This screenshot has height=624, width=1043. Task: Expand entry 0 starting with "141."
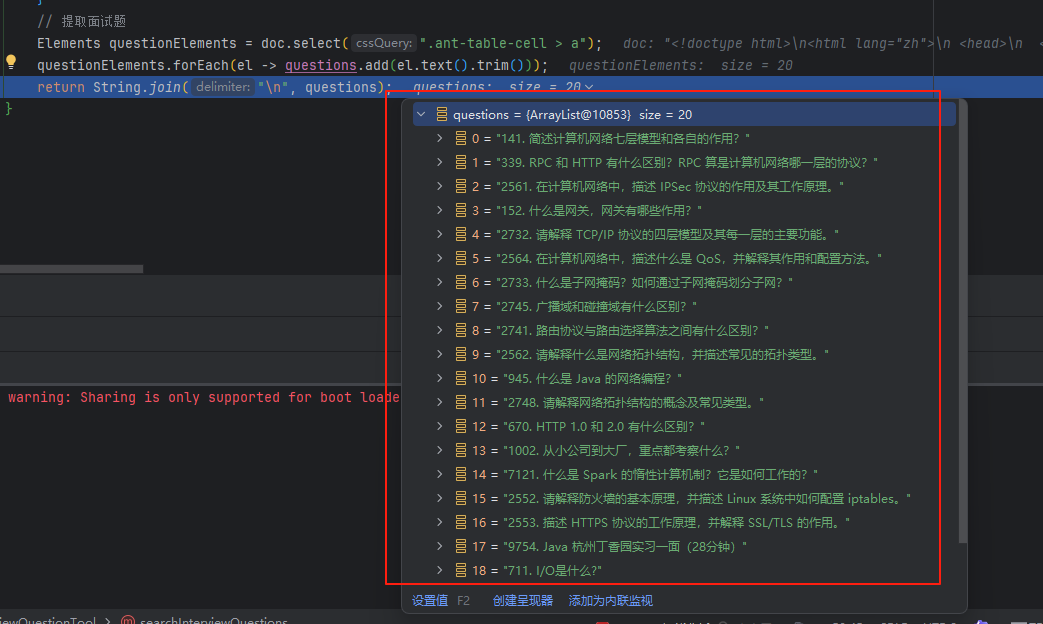click(440, 138)
